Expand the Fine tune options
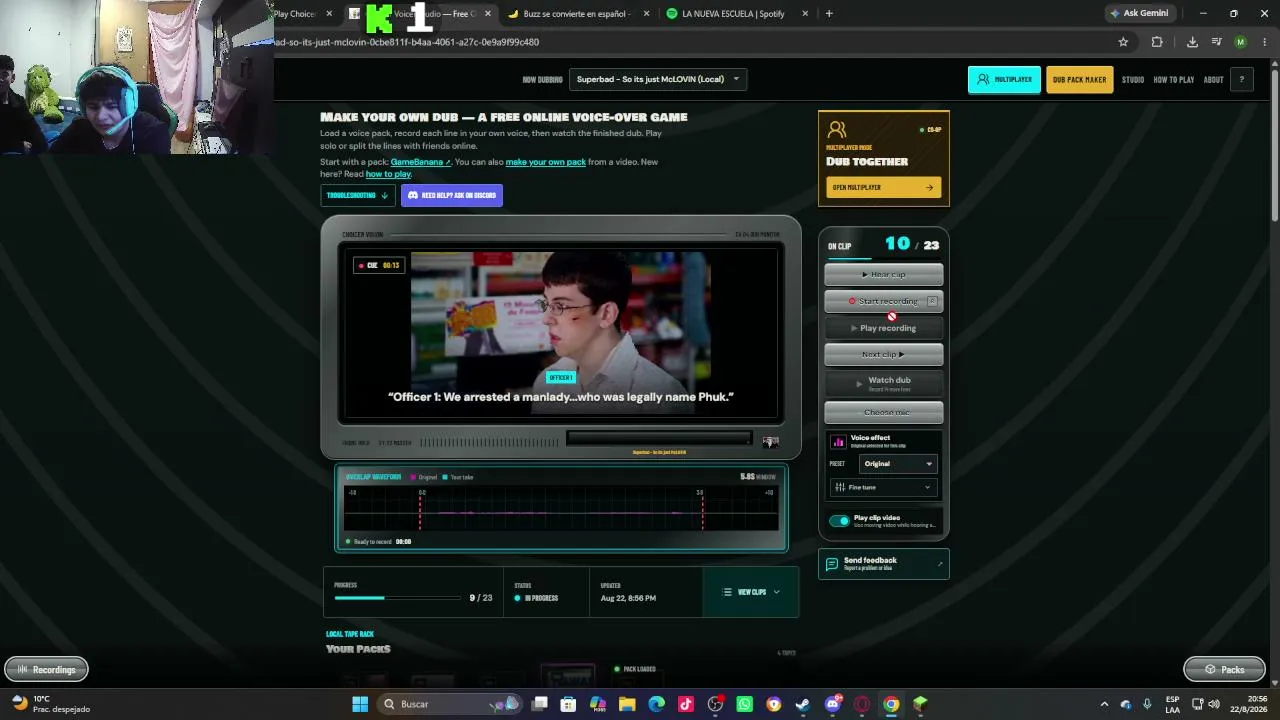Image resolution: width=1280 pixels, height=720 pixels. pyautogui.click(x=884, y=487)
